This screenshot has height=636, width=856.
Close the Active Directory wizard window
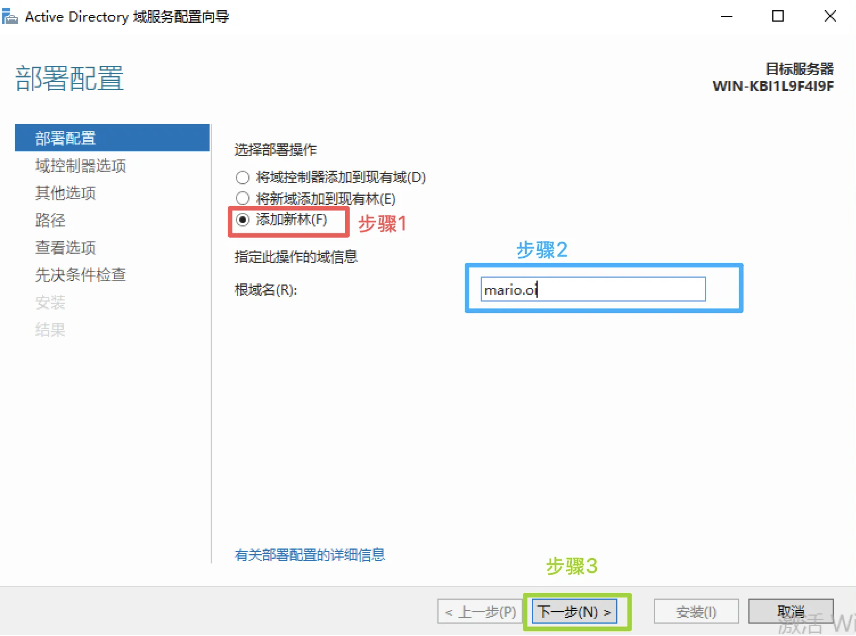click(831, 16)
